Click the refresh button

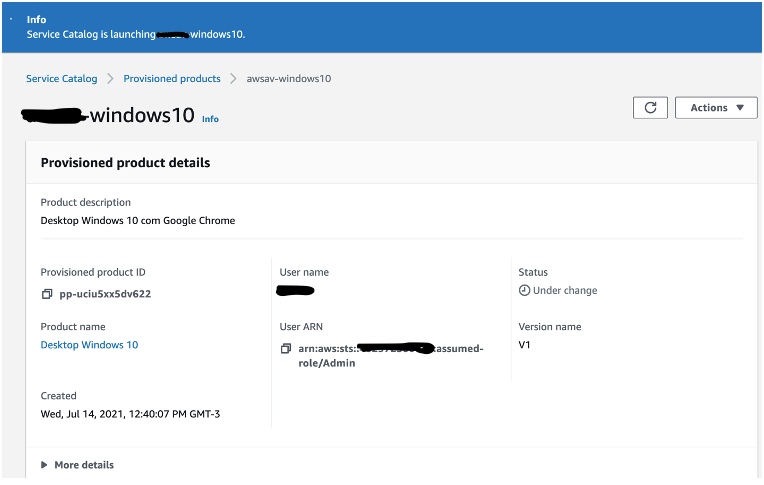click(650, 108)
